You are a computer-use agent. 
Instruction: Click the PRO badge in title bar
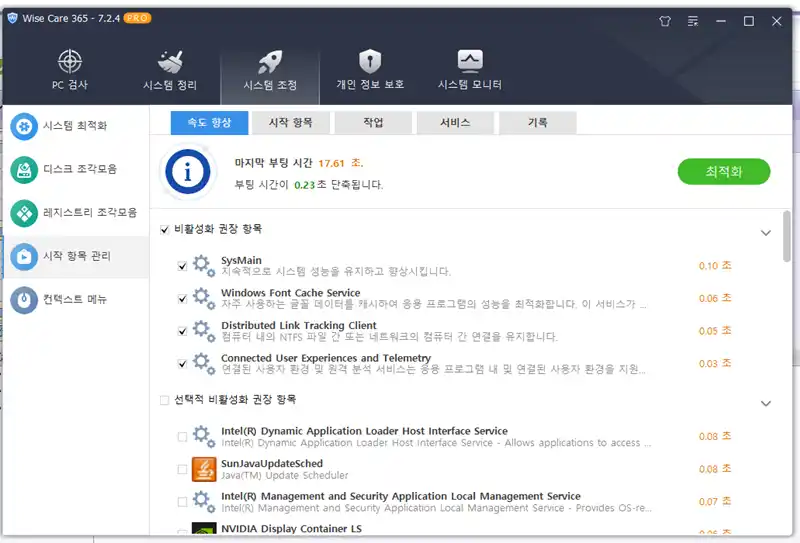click(137, 18)
